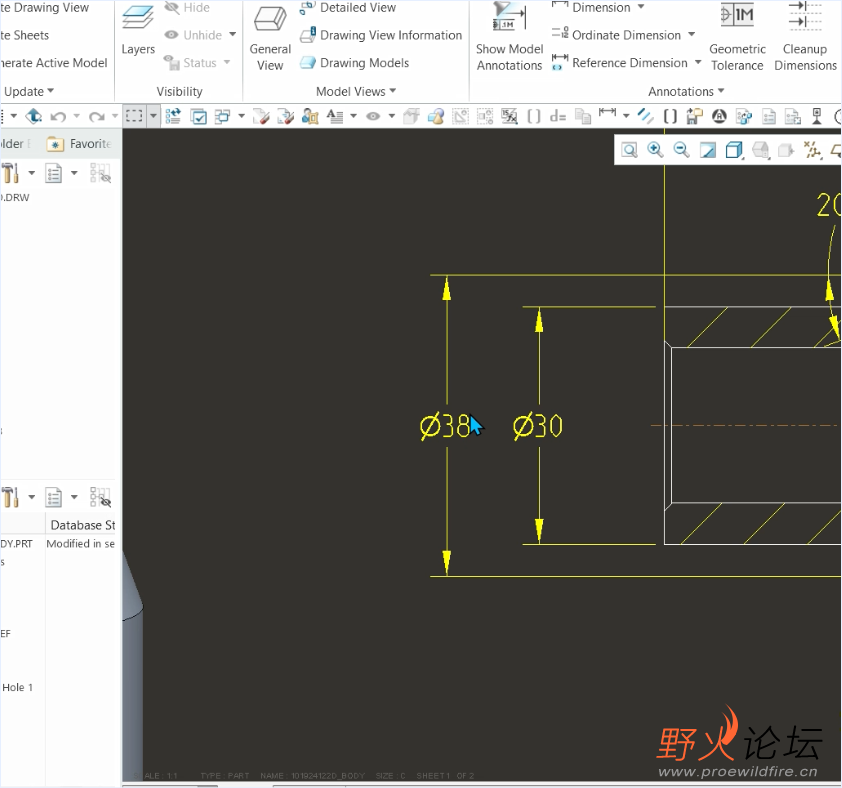Select the Ø30 dimension in drawing
842x788 pixels.
point(538,427)
